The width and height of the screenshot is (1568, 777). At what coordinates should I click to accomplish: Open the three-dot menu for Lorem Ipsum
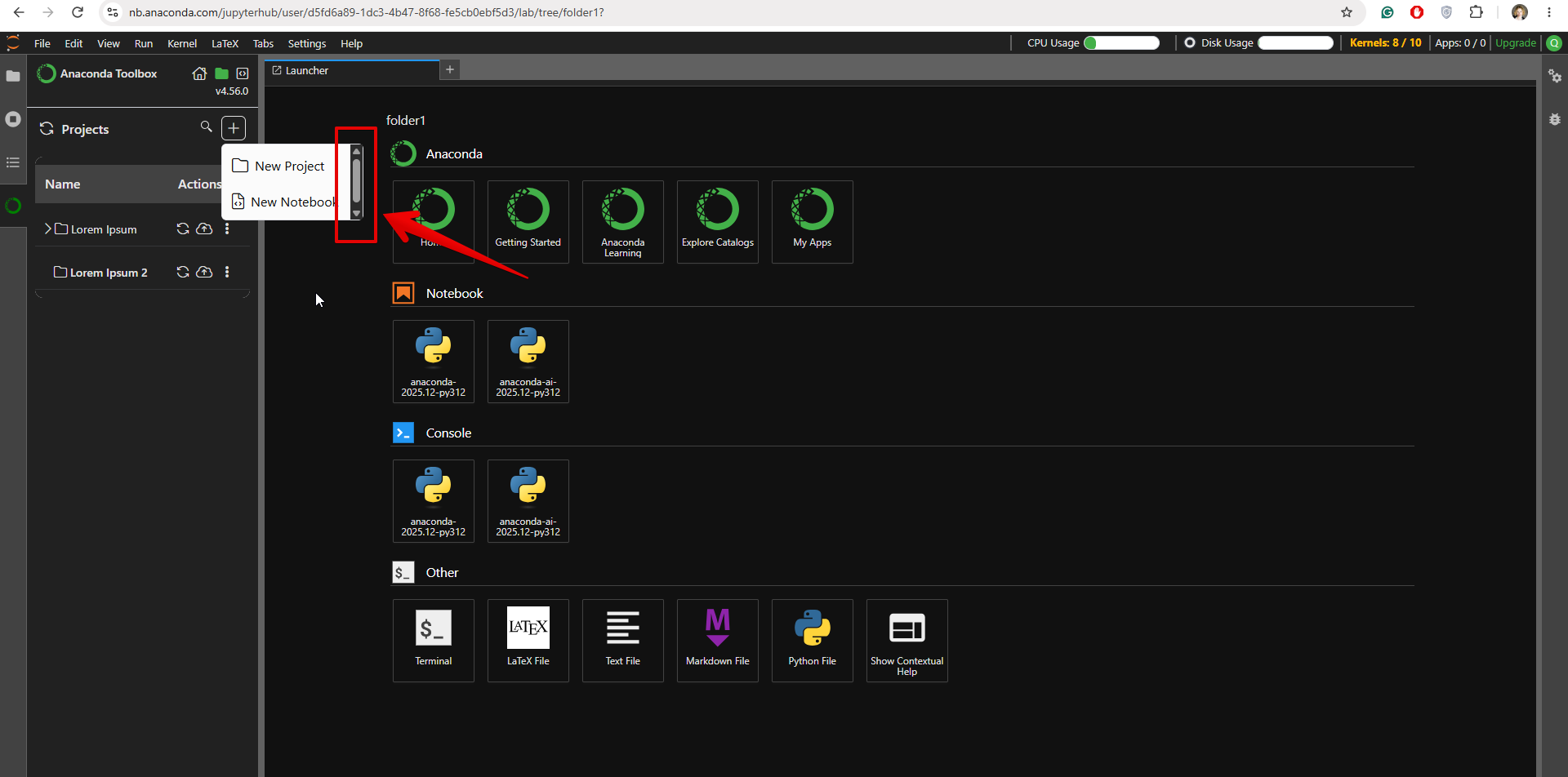tap(227, 229)
